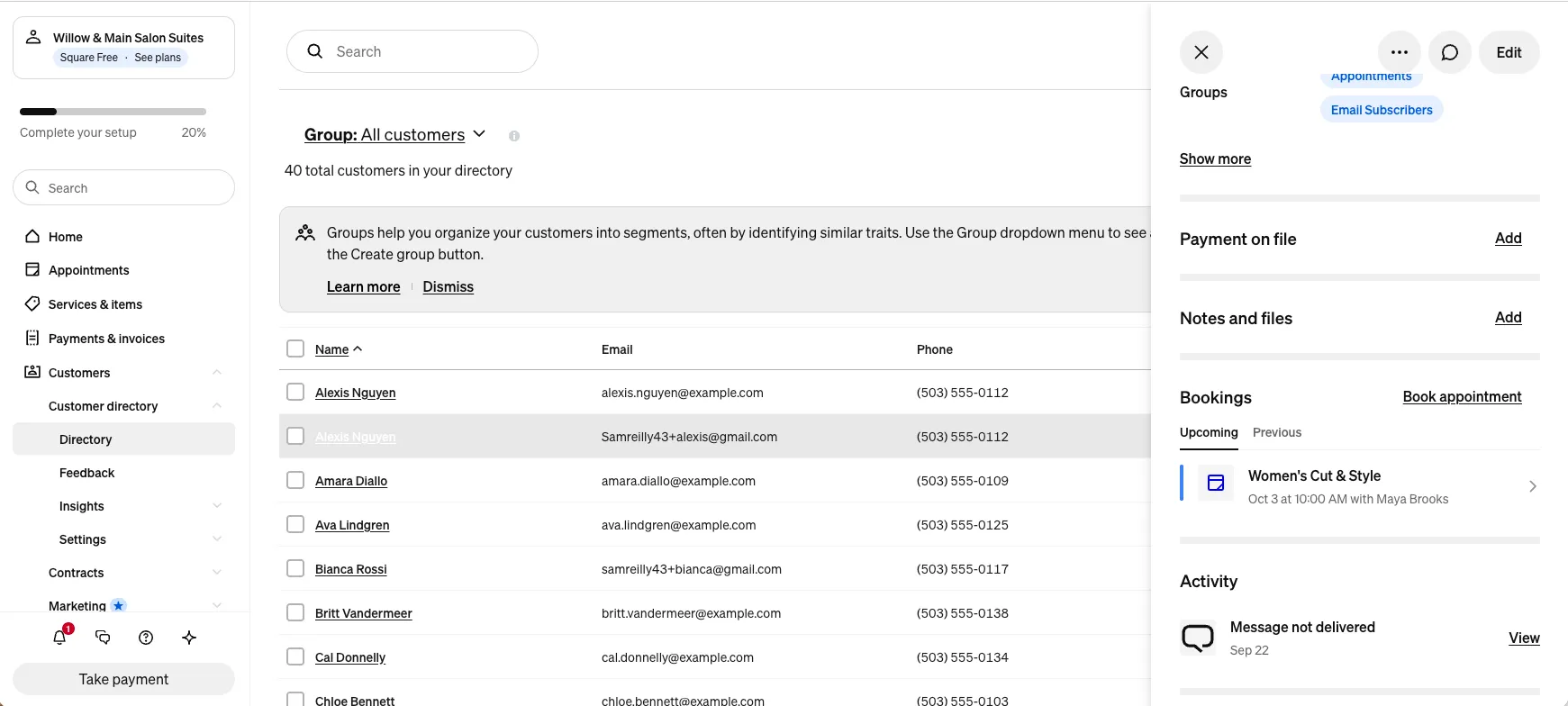Click the Customers contact card icon
This screenshot has height=706, width=1568.
coord(32,372)
